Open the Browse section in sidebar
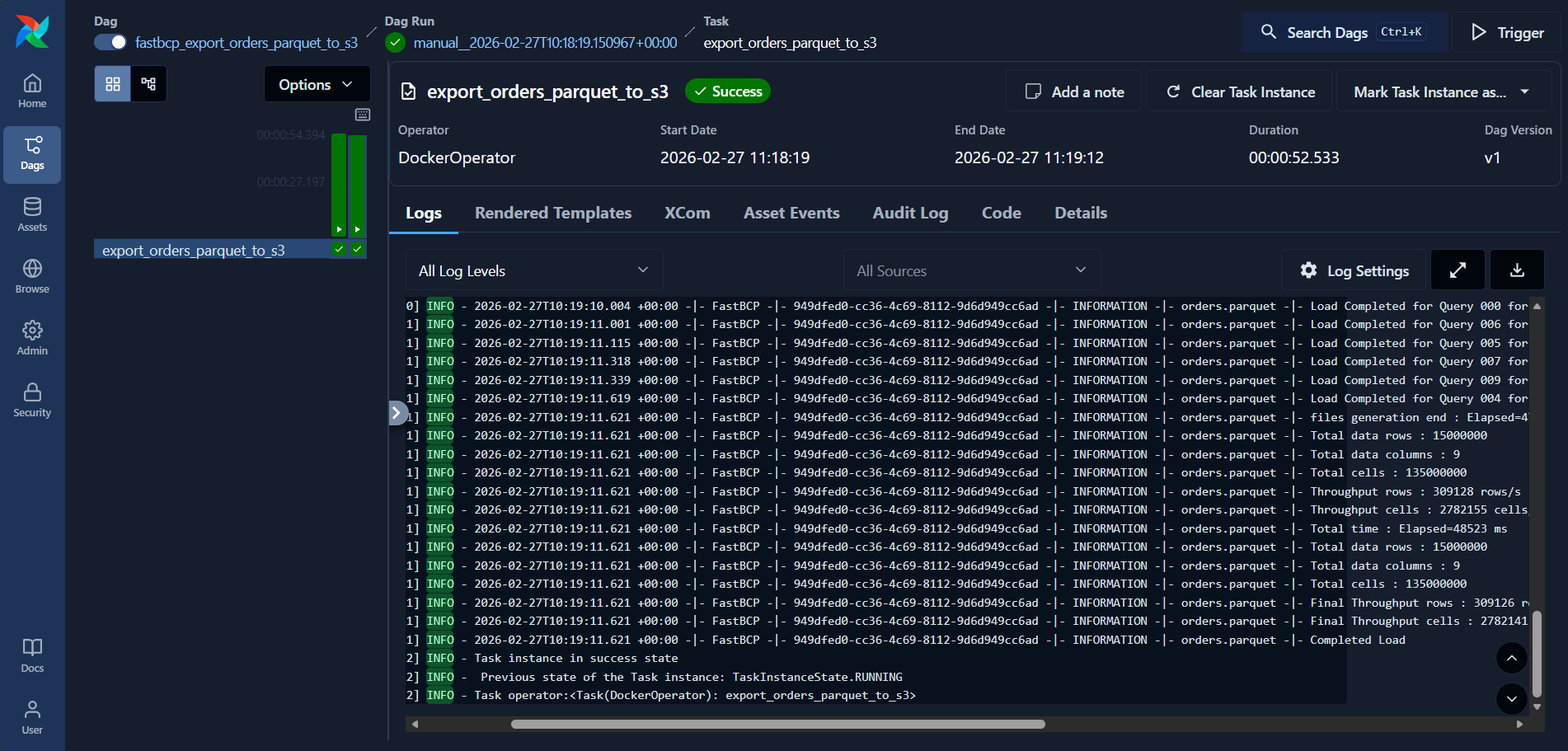 [32, 275]
